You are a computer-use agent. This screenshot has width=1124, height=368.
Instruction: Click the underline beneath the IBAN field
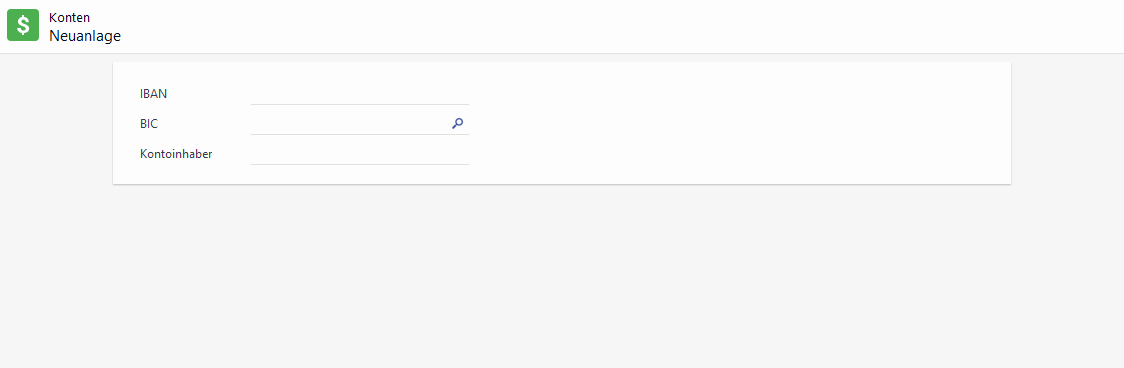(x=360, y=105)
